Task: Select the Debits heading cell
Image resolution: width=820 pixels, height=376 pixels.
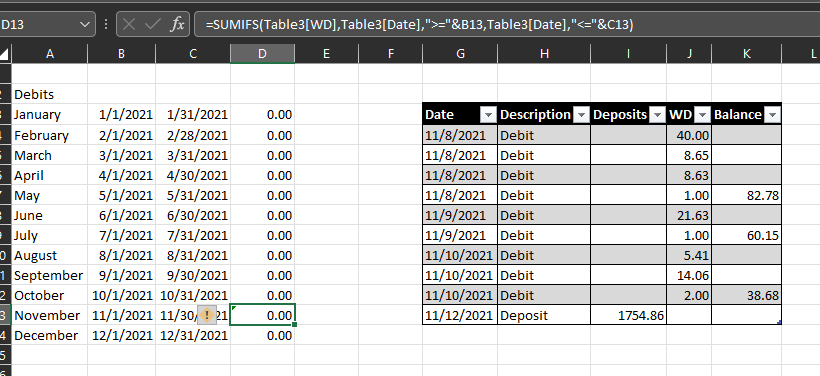Action: pos(49,95)
